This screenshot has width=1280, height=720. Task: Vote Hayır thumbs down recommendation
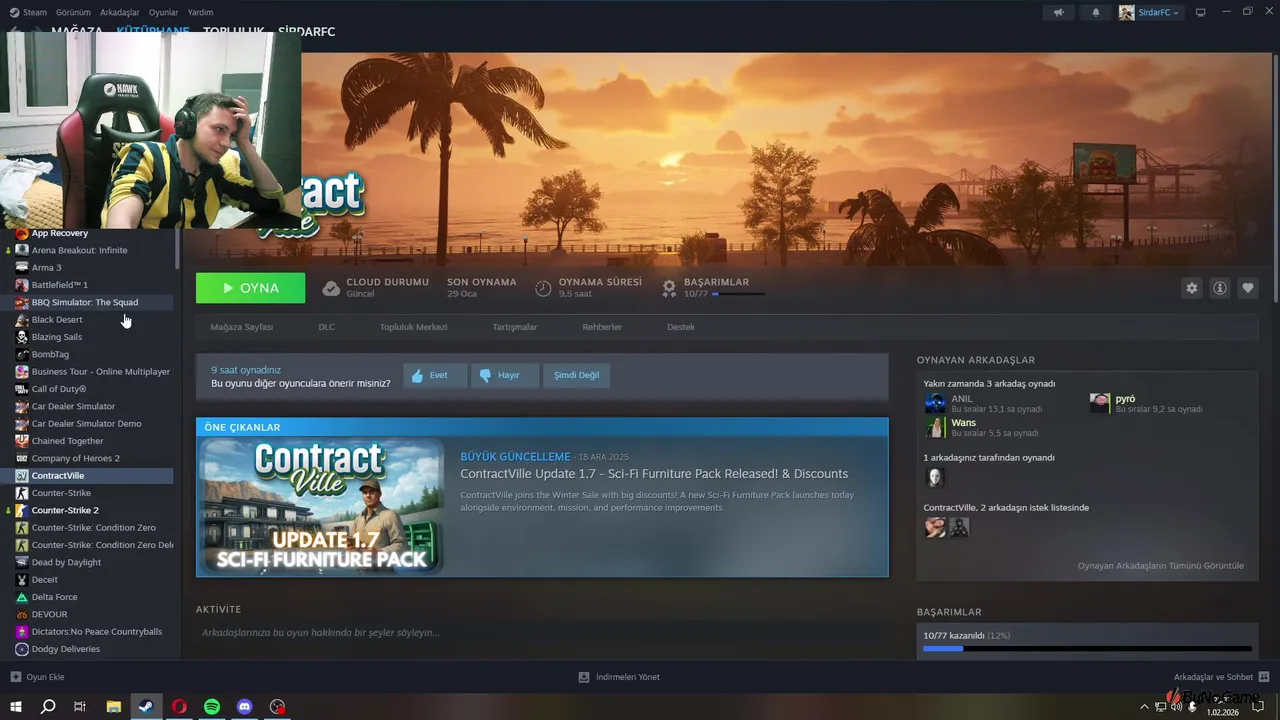pos(505,375)
